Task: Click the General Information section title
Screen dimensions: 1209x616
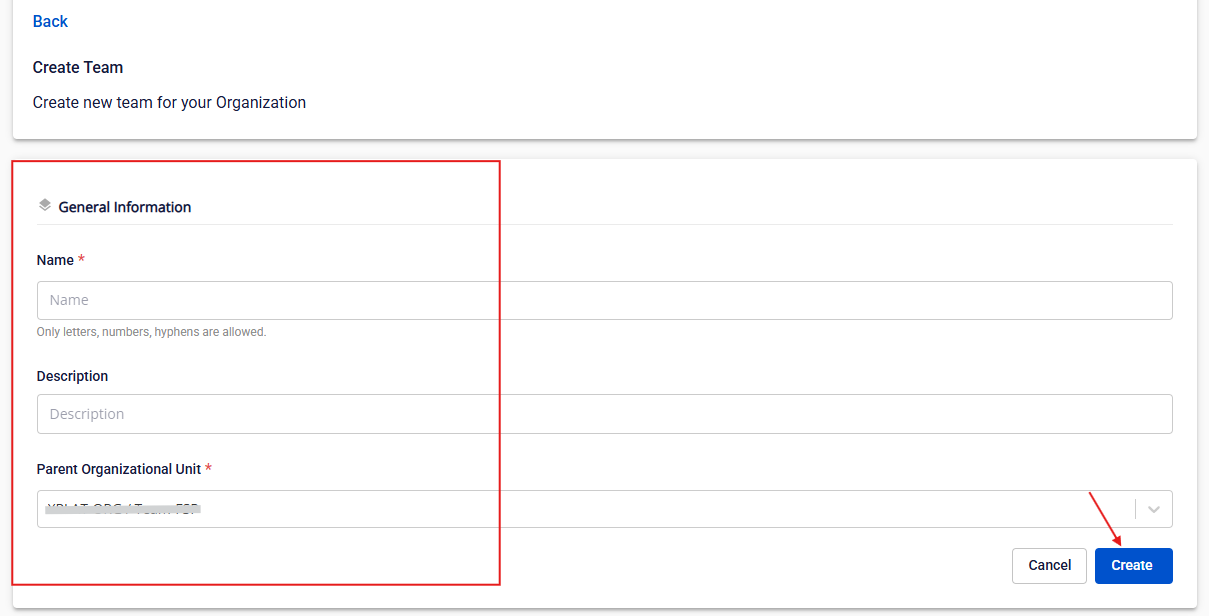Action: pos(125,207)
